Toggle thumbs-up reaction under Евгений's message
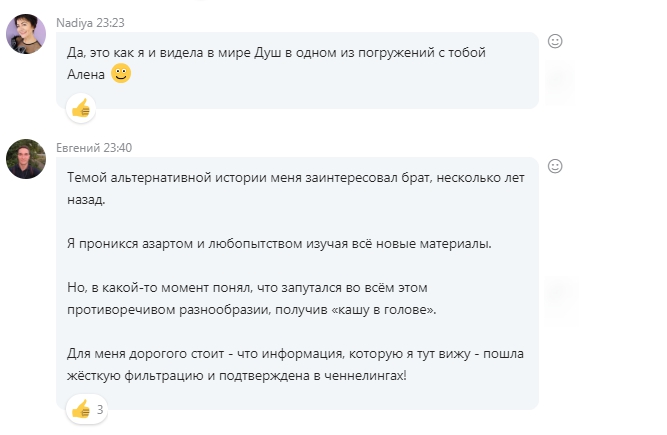The width and height of the screenshot is (667, 435). [x=81, y=408]
